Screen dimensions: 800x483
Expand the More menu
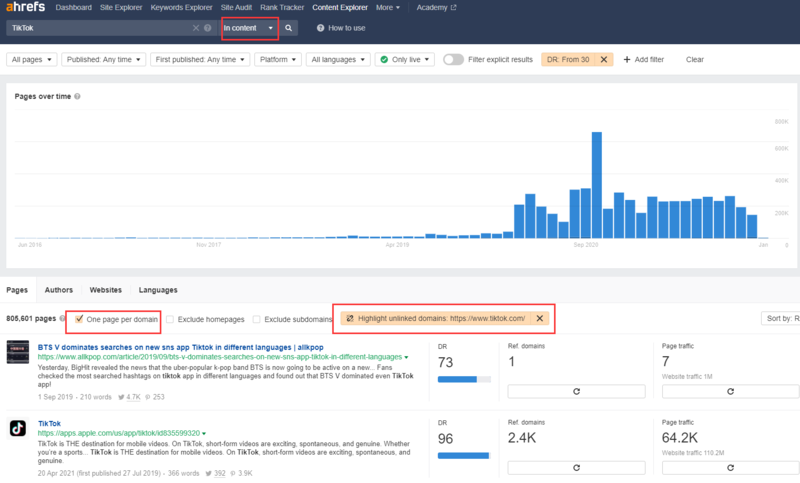(x=388, y=8)
